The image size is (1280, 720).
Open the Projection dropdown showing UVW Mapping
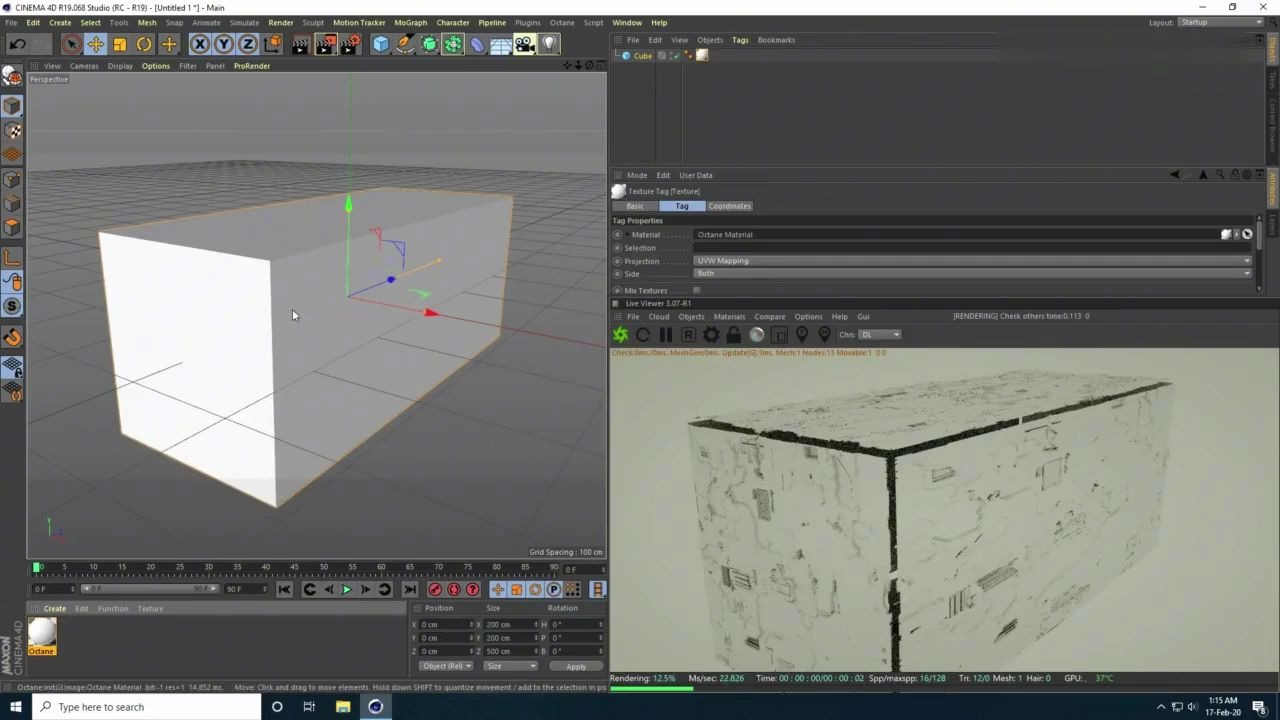970,260
